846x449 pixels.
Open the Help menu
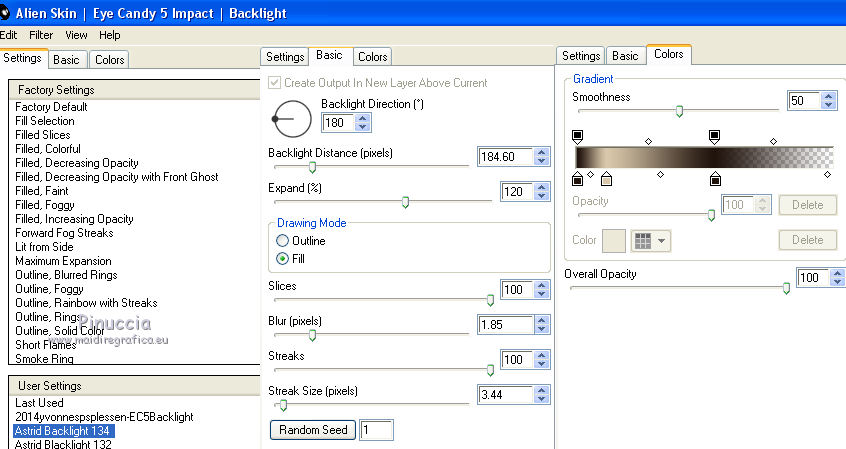(x=110, y=35)
